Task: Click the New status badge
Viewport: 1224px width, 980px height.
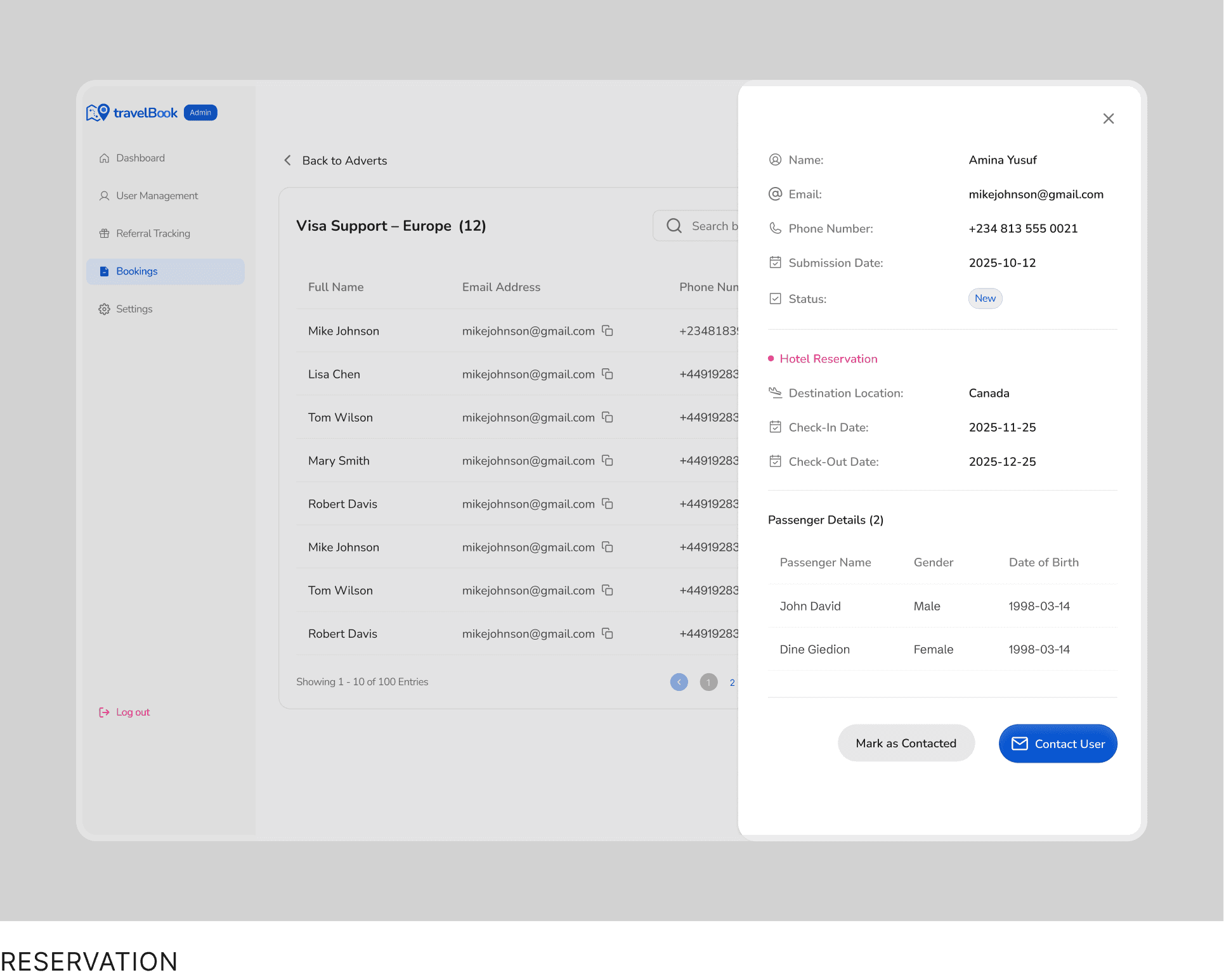Action: [x=985, y=299]
